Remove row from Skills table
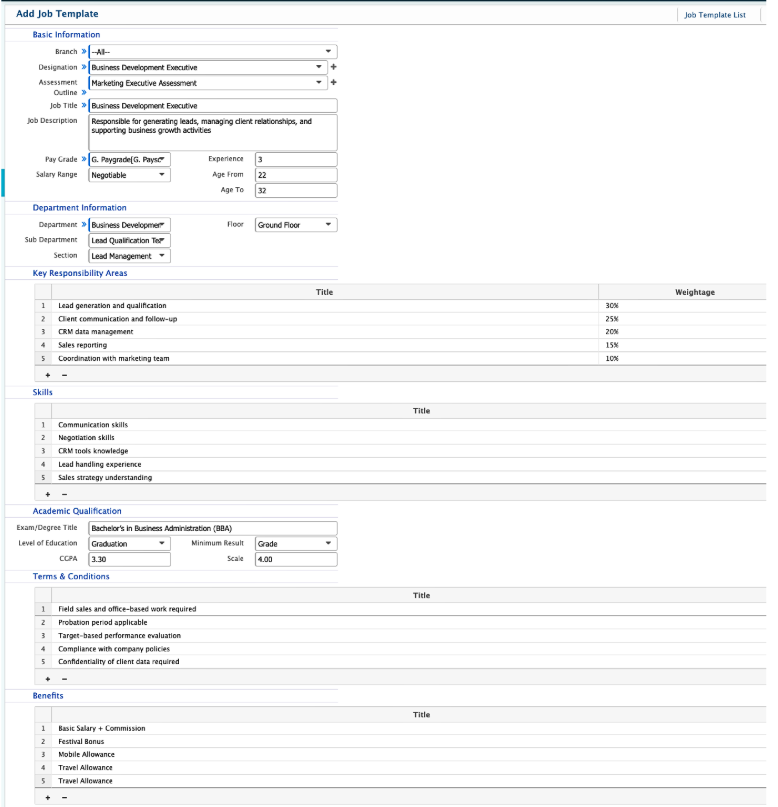778x807 pixels. point(64,494)
